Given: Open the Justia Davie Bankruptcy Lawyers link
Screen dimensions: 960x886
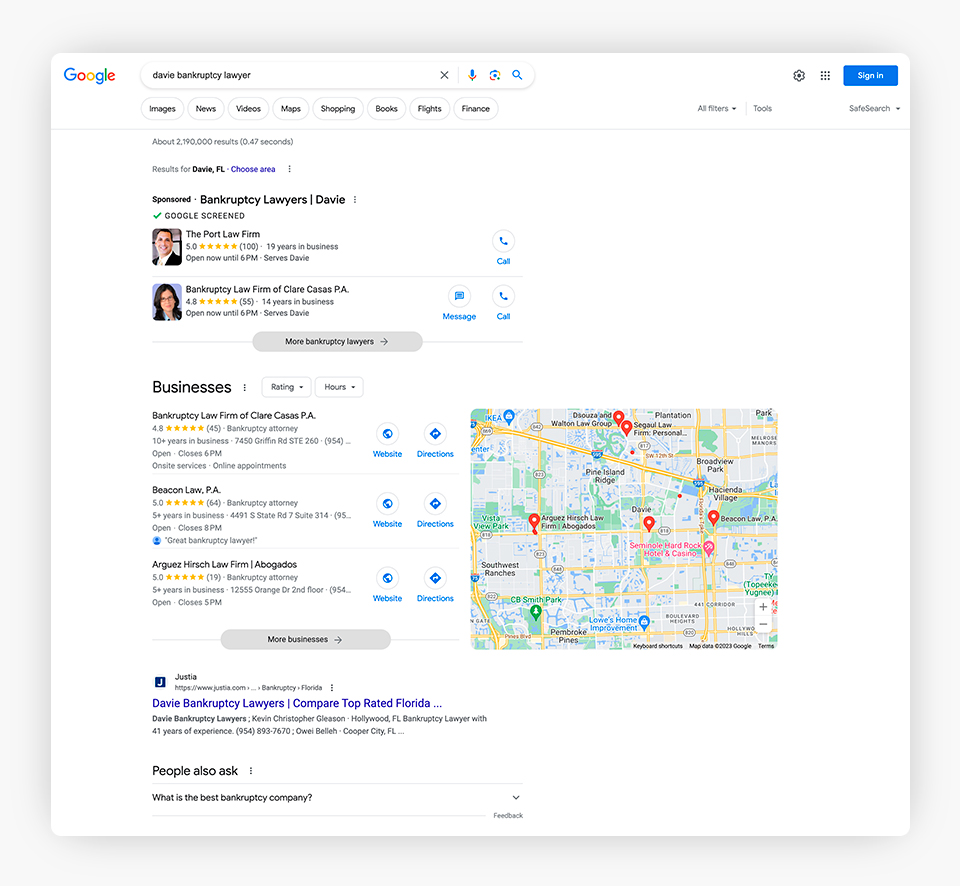Looking at the screenshot, I should pos(297,703).
